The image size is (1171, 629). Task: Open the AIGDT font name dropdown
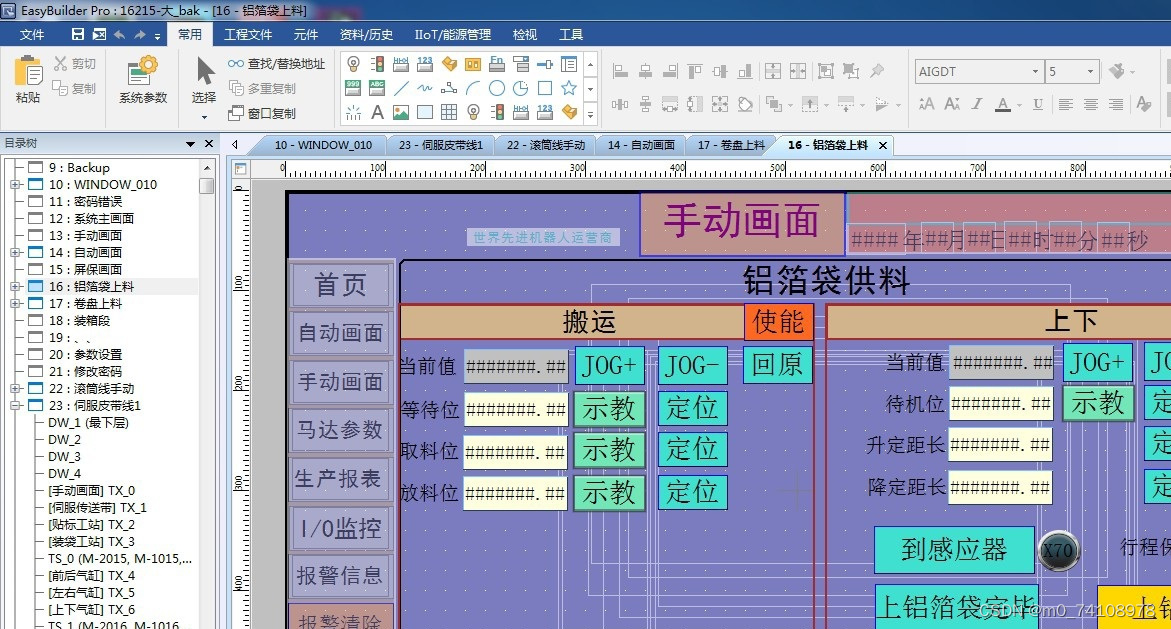[x=1035, y=72]
